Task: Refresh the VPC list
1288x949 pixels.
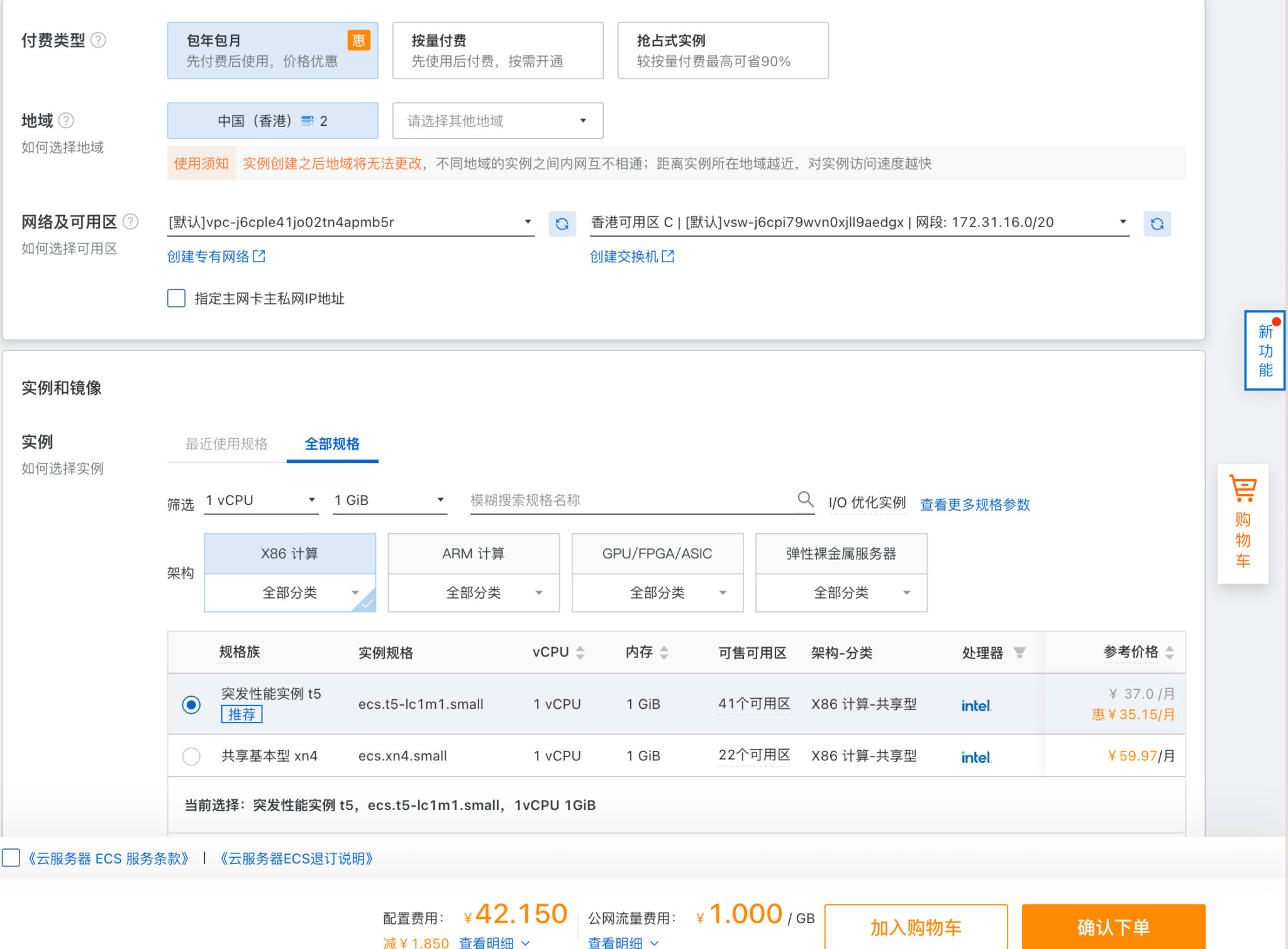Action: pyautogui.click(x=562, y=224)
